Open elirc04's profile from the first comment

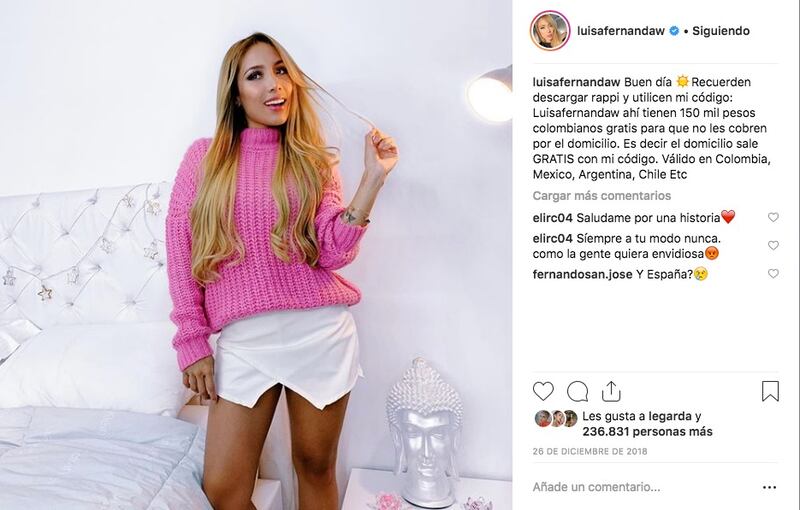point(553,218)
